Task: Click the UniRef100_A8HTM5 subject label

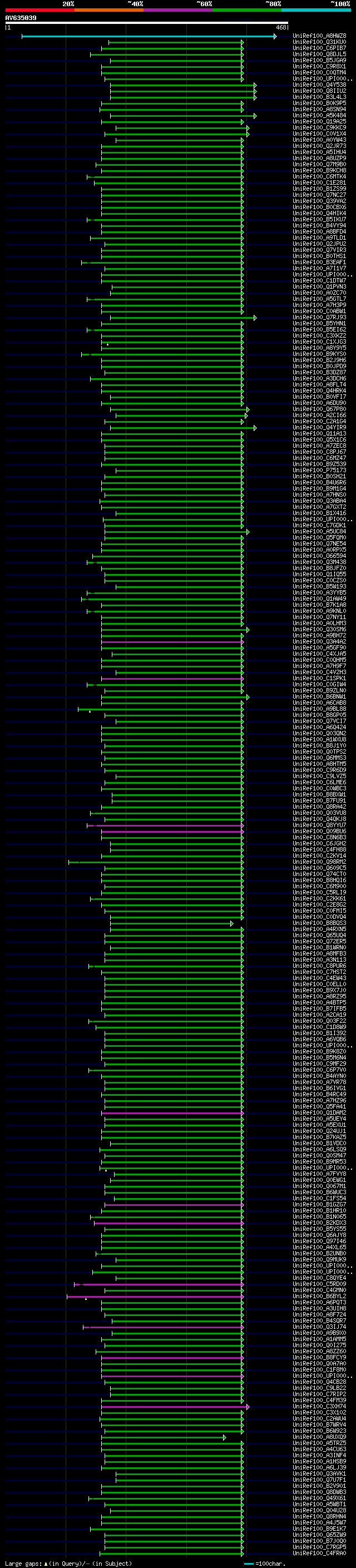Action: (x=319, y=764)
